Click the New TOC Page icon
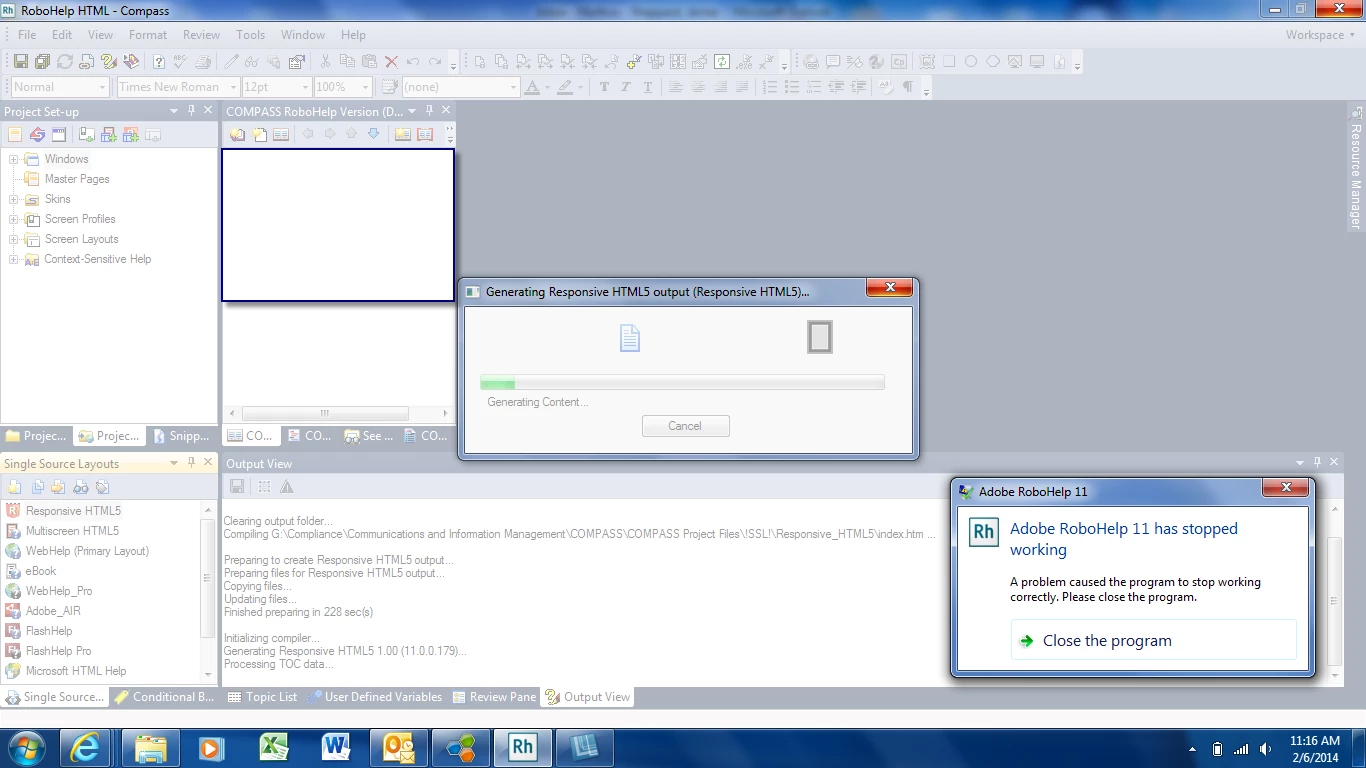The width and height of the screenshot is (1366, 768). 259,134
